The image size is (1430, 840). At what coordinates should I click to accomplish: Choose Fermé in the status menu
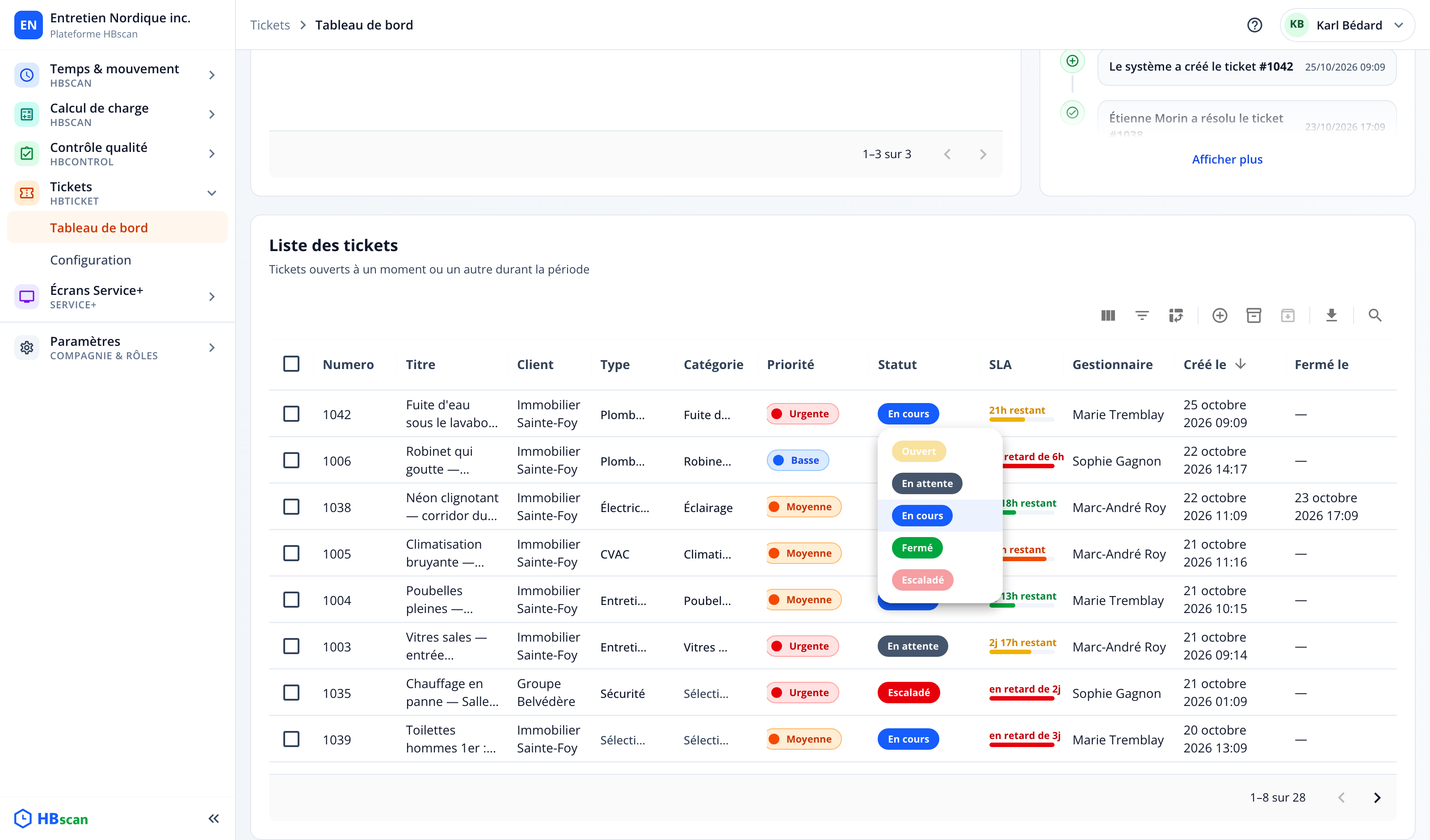coord(917,548)
